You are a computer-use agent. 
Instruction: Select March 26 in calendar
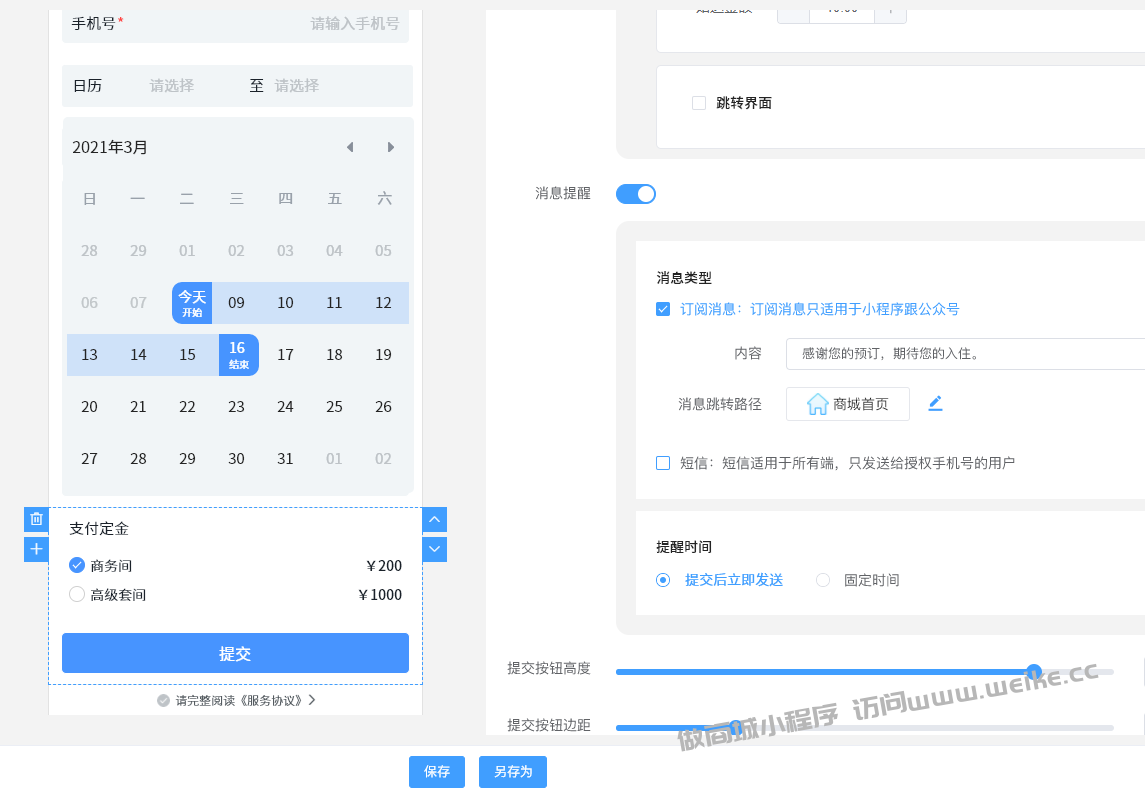(383, 407)
